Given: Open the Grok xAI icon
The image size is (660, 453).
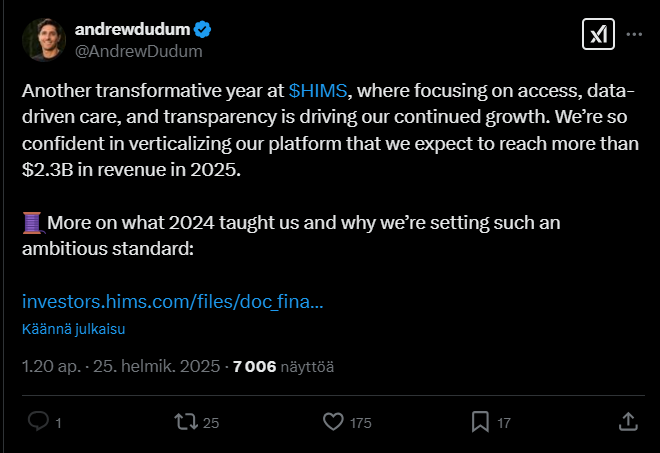Looking at the screenshot, I should pos(598,34).
